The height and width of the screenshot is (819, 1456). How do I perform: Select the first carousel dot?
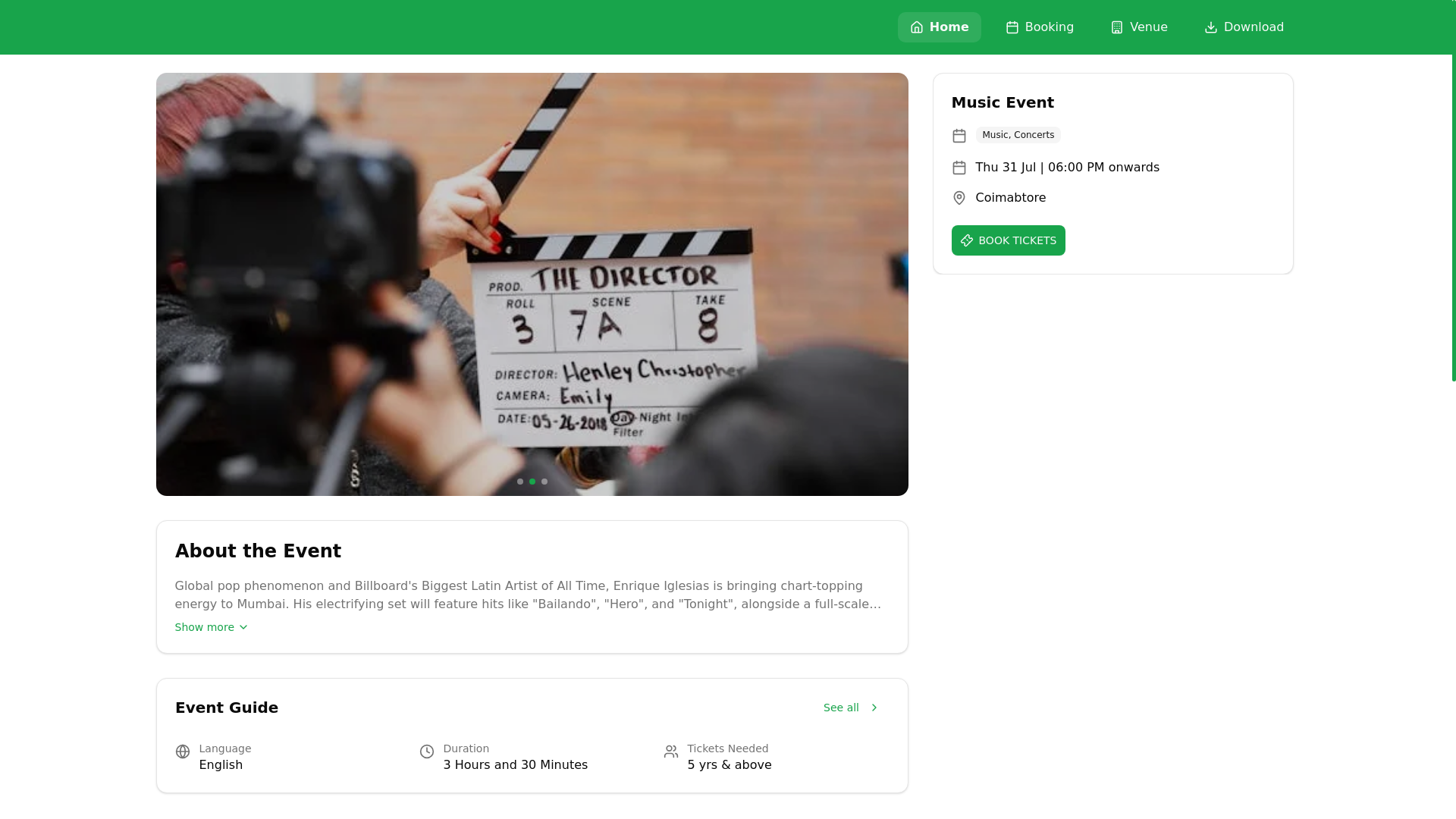coord(520,482)
